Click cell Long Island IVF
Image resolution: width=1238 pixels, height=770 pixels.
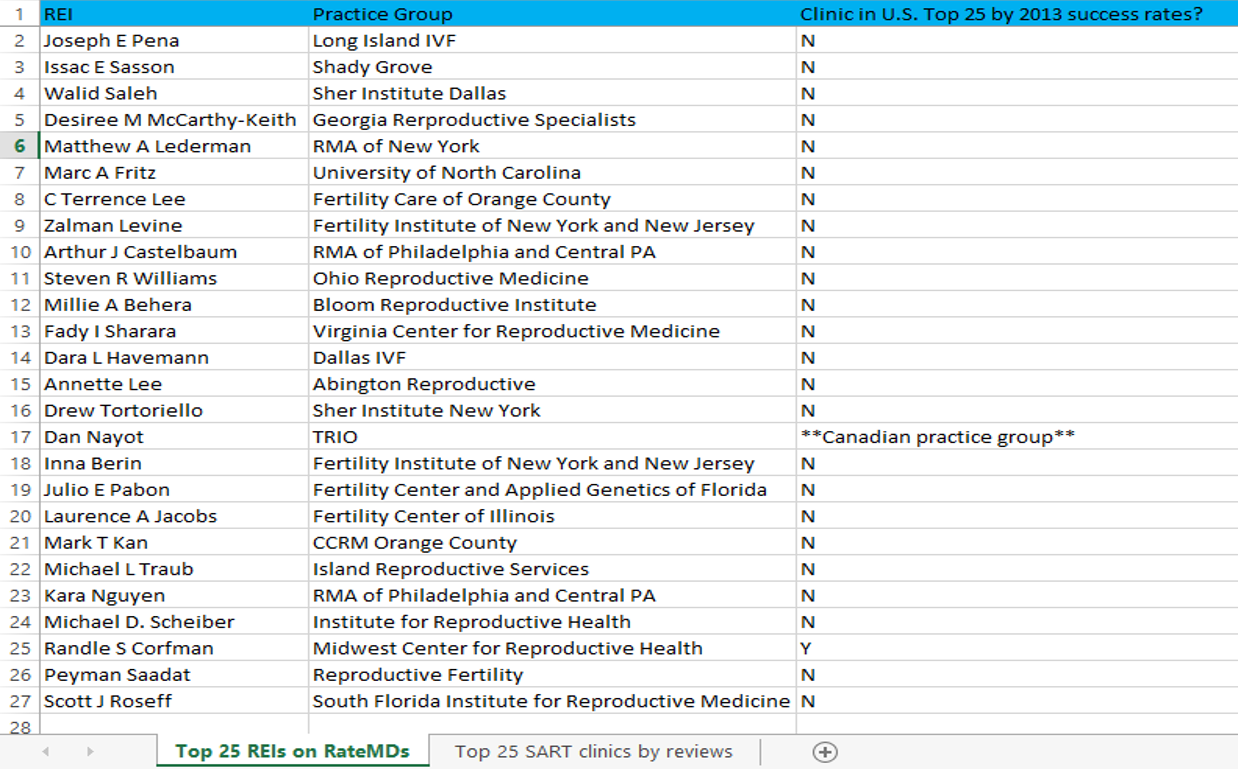click(552, 41)
